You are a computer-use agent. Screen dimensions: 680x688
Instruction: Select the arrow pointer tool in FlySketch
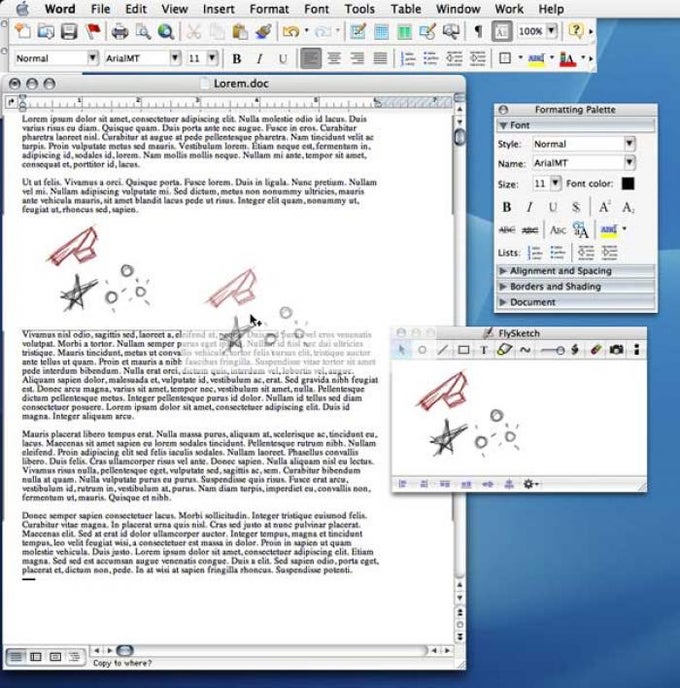point(401,350)
